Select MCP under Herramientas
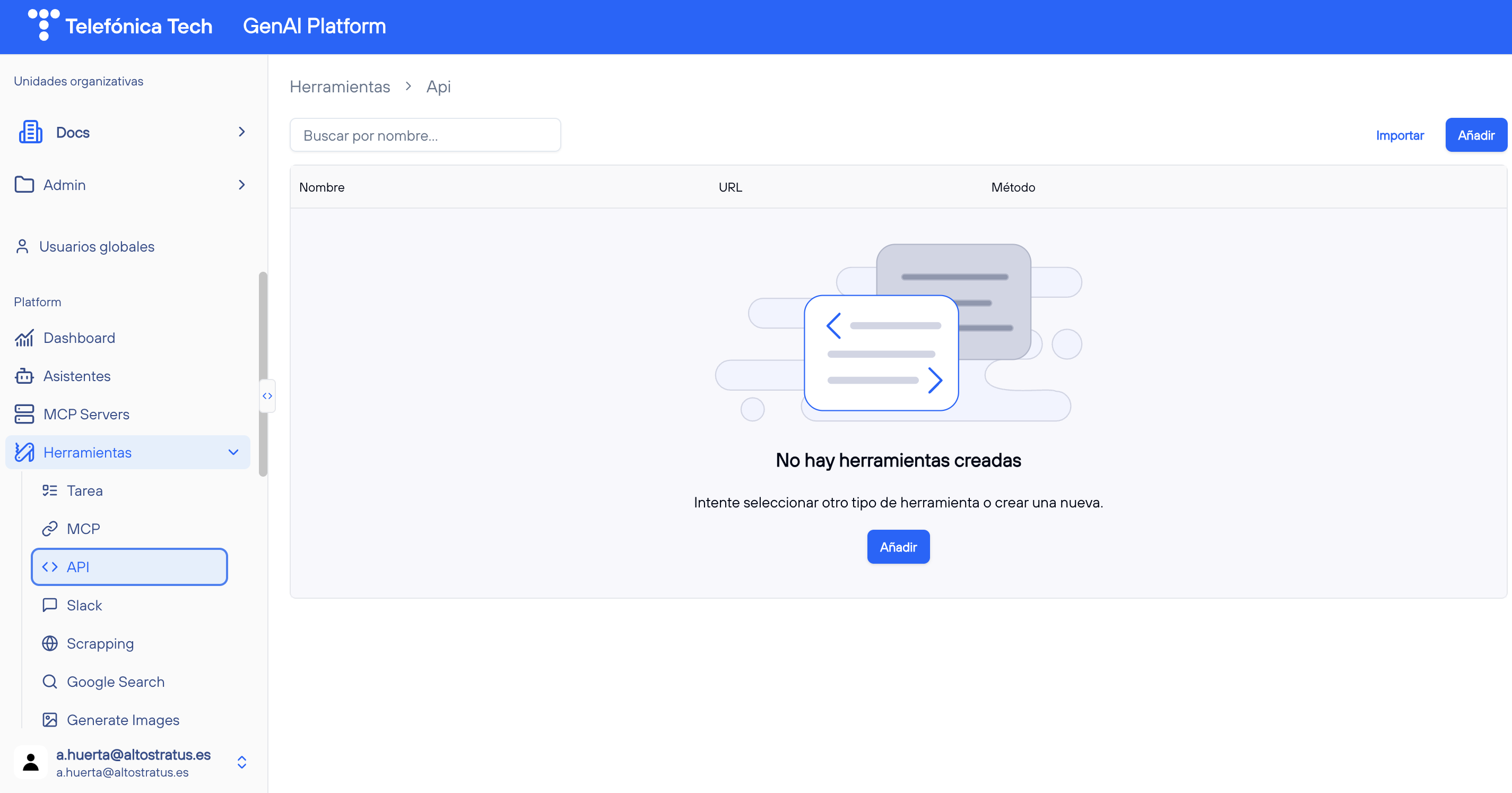The height and width of the screenshot is (793, 1512). pos(83,529)
